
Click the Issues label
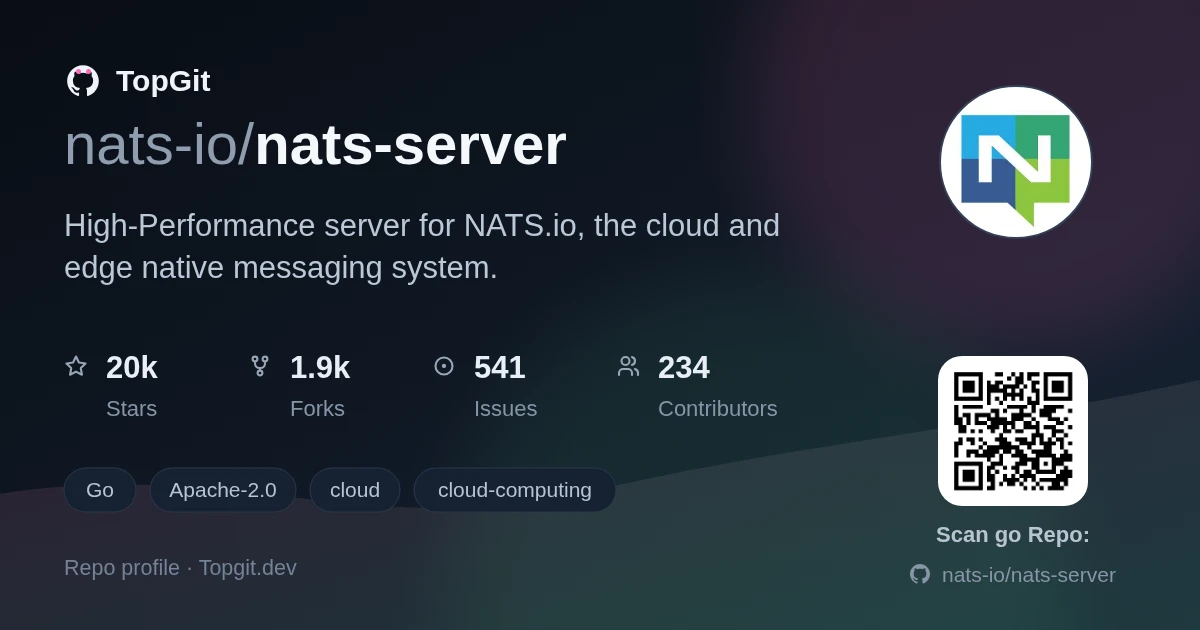505,409
